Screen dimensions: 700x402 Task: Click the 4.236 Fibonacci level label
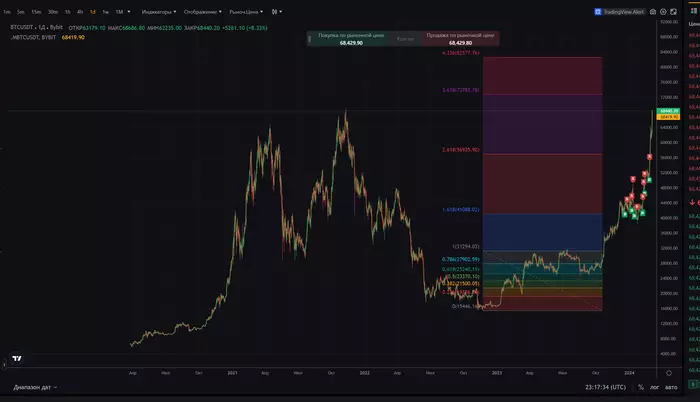click(461, 53)
